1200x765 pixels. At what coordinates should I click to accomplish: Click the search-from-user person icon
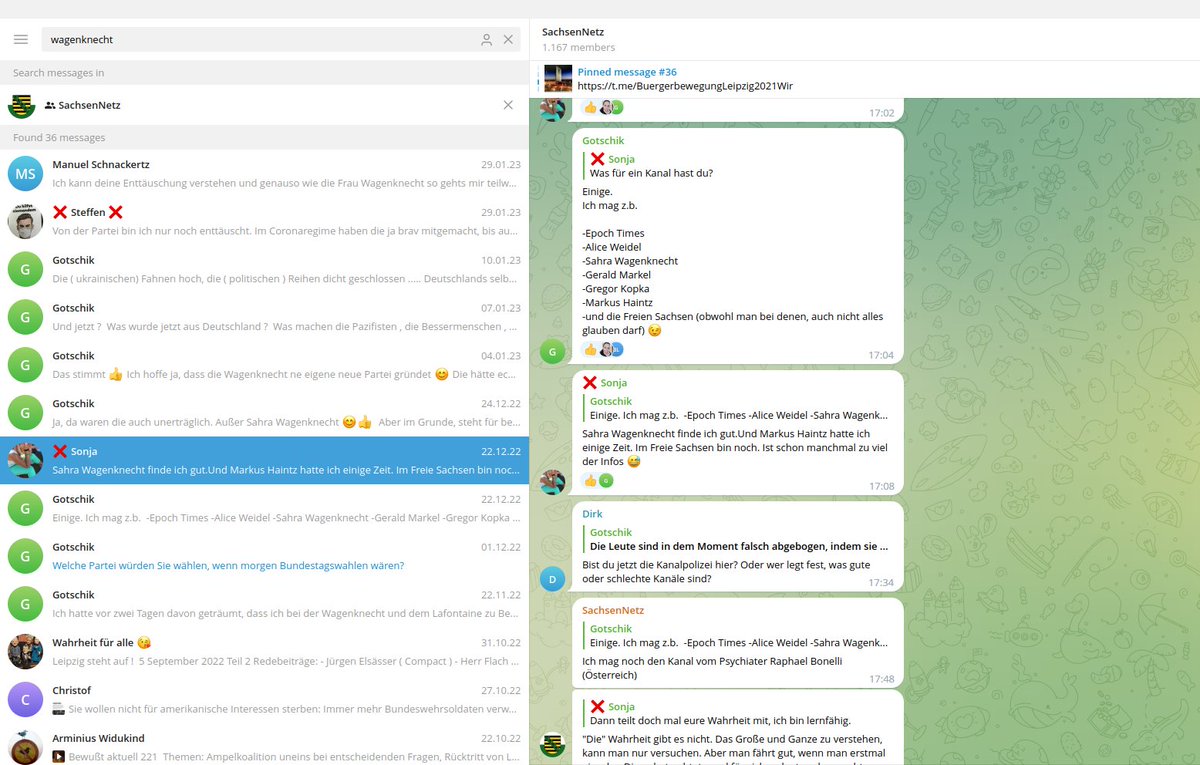pos(486,39)
